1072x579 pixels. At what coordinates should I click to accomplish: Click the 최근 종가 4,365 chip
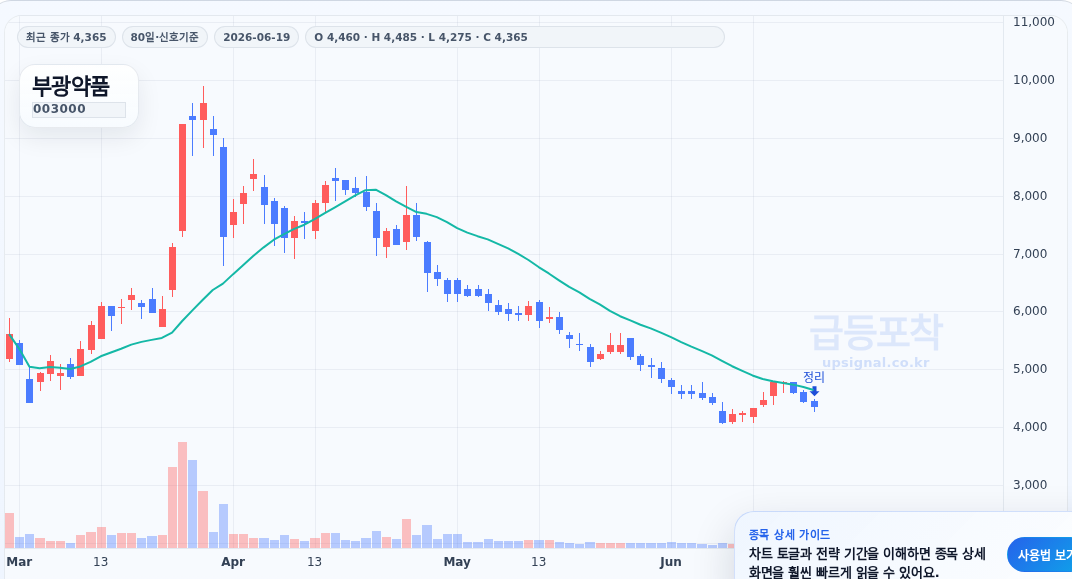(x=66, y=37)
